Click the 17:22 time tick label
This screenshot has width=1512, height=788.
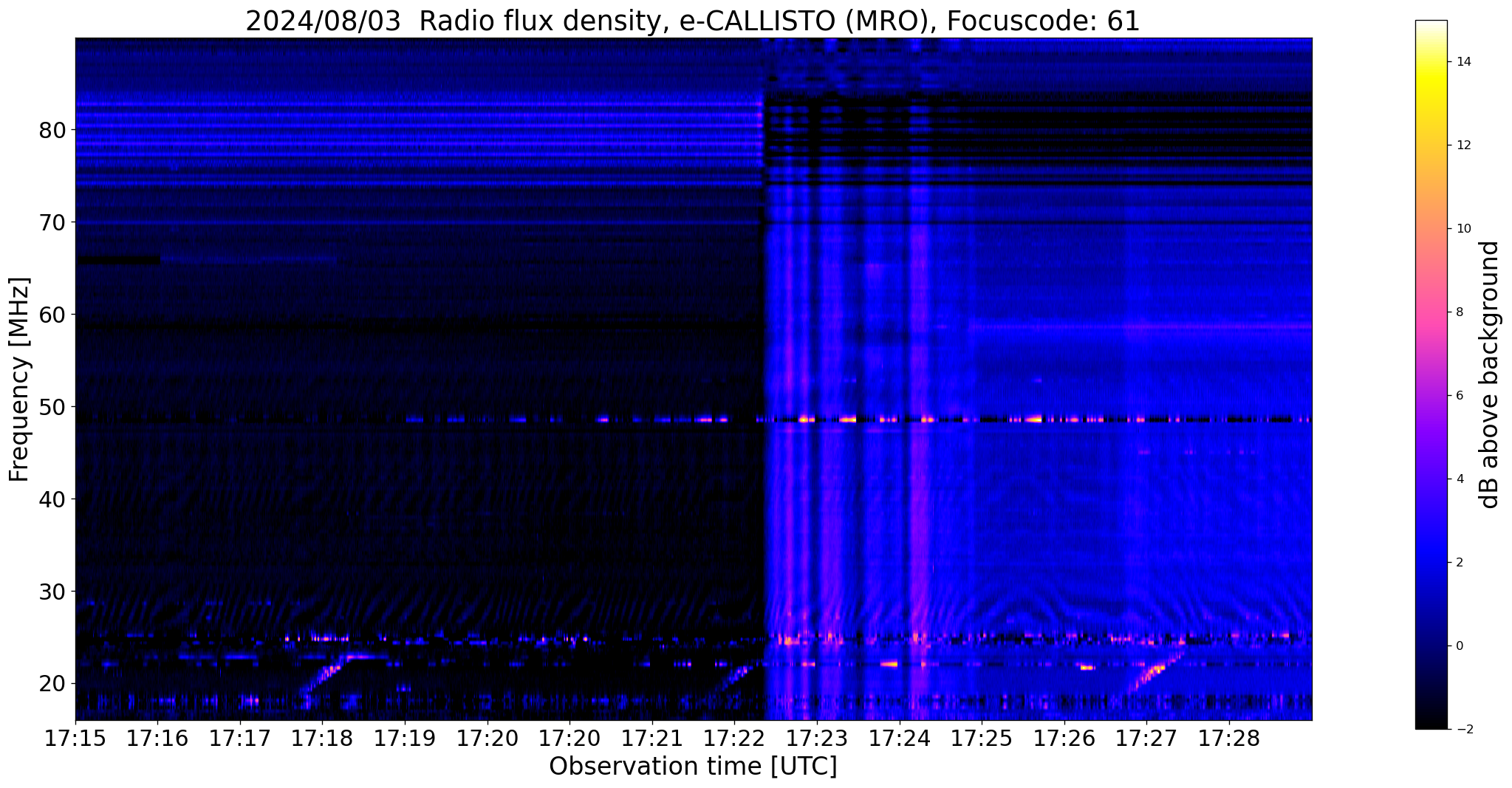(734, 739)
